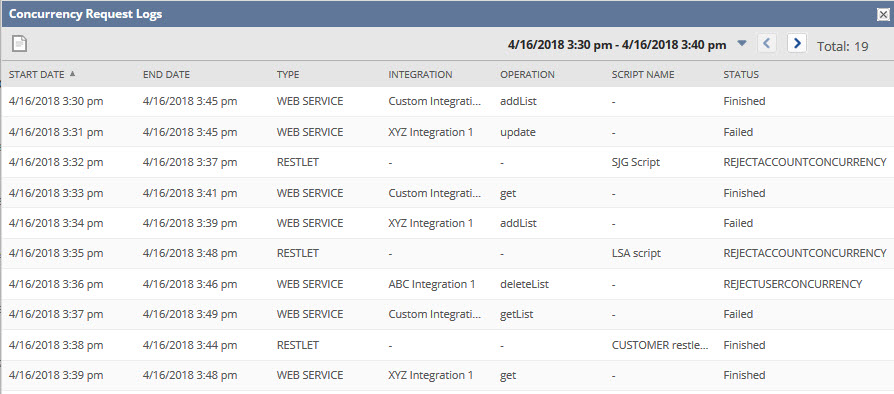
Task: Close the Concurrency Request Logs dialog
Action: [x=883, y=15]
